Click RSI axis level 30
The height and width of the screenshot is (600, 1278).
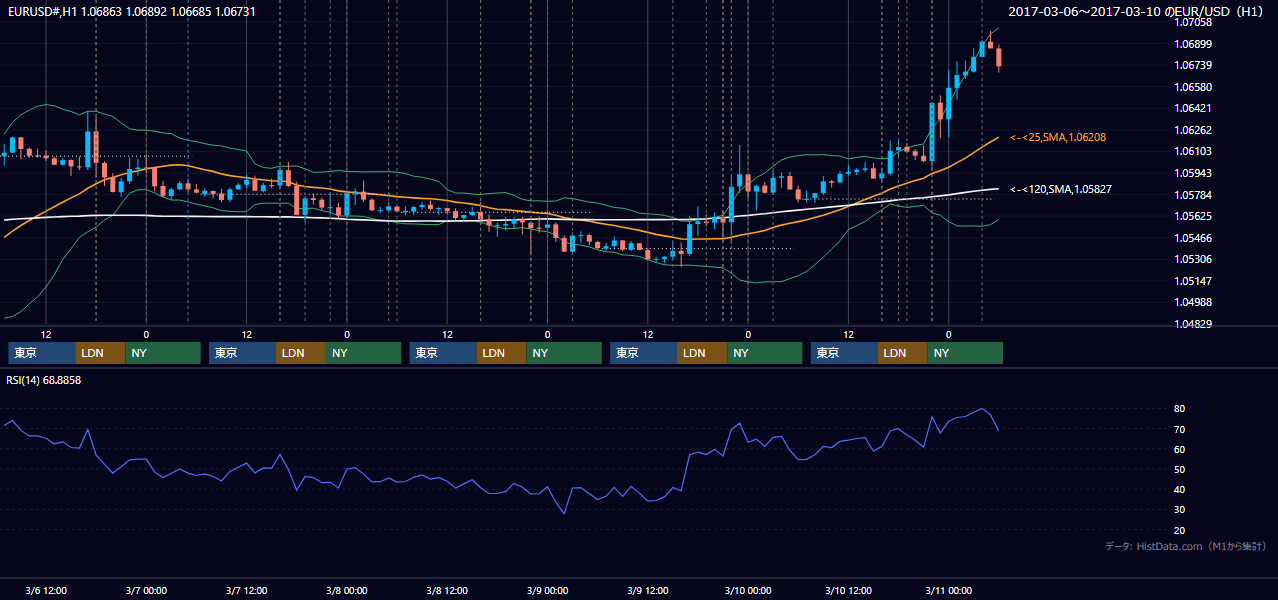[x=1180, y=510]
